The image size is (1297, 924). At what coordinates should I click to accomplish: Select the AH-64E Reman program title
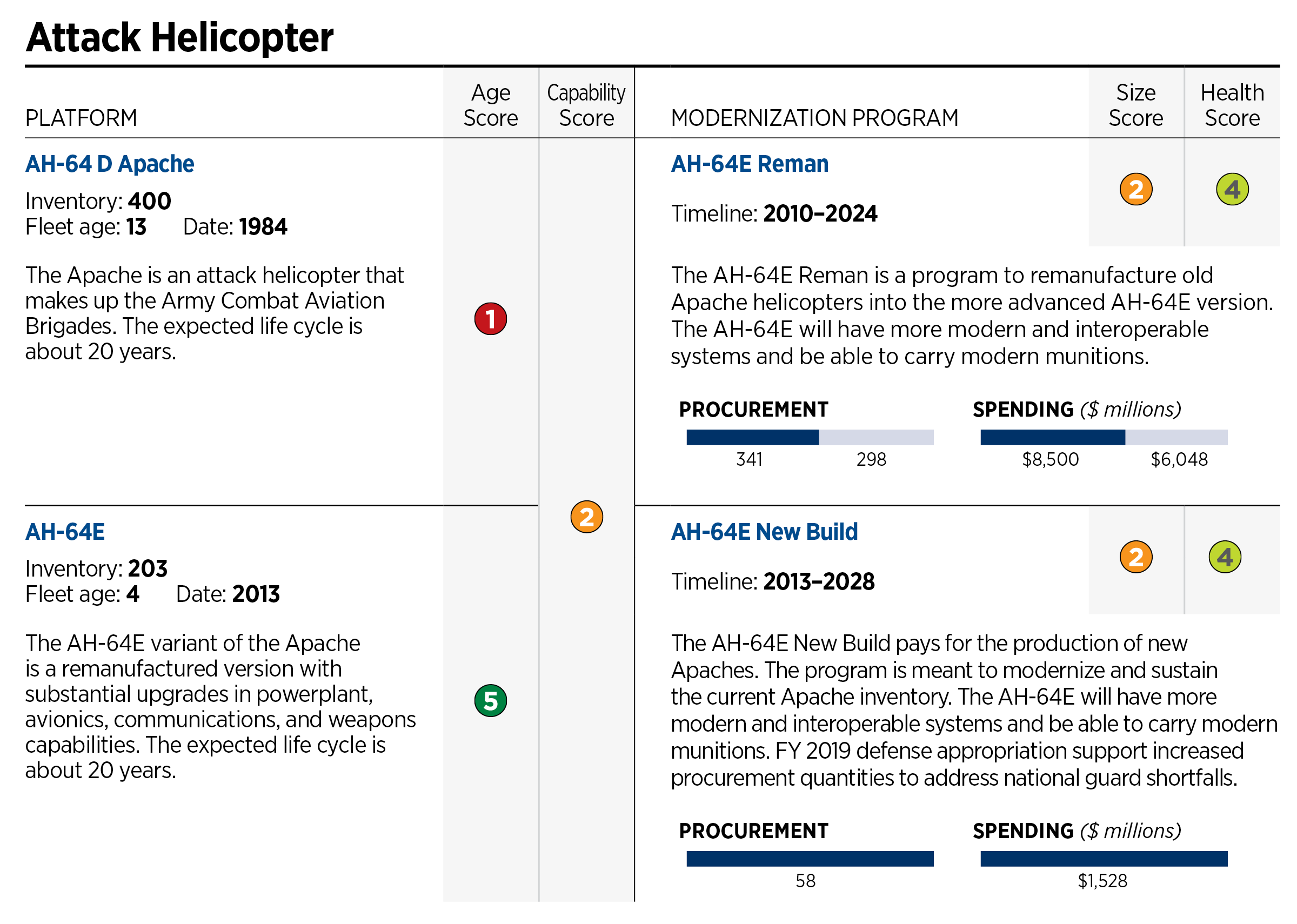(749, 164)
